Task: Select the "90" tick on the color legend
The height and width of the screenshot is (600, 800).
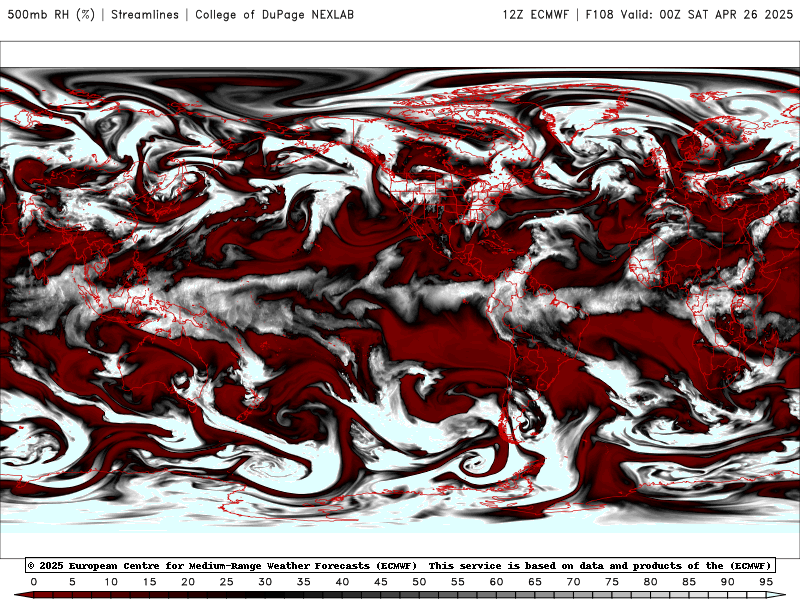Action: coord(727,582)
